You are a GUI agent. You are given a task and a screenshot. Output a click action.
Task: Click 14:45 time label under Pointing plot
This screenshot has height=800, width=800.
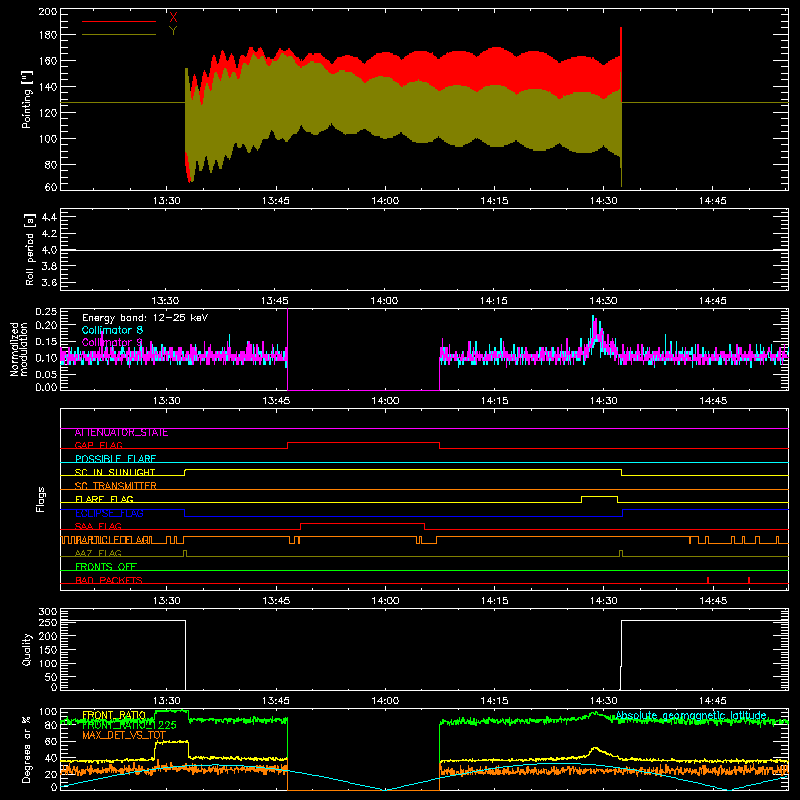[x=713, y=201]
